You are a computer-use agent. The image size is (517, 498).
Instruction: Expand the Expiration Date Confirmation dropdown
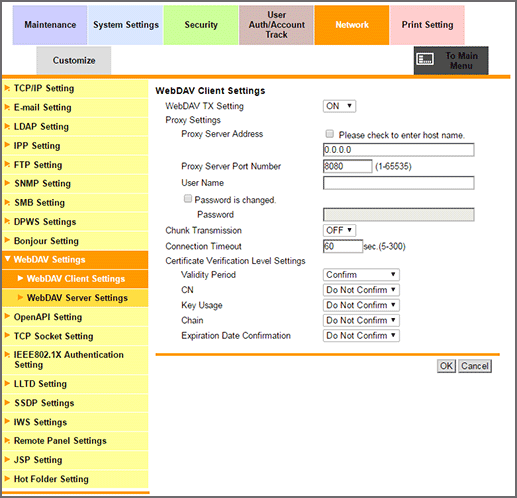point(361,335)
